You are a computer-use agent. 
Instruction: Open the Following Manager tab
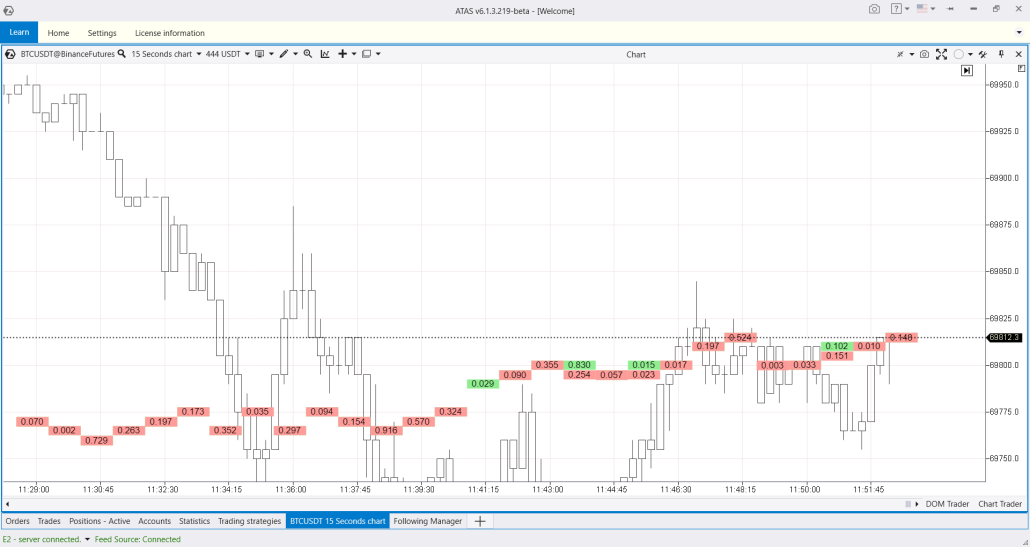coord(428,521)
